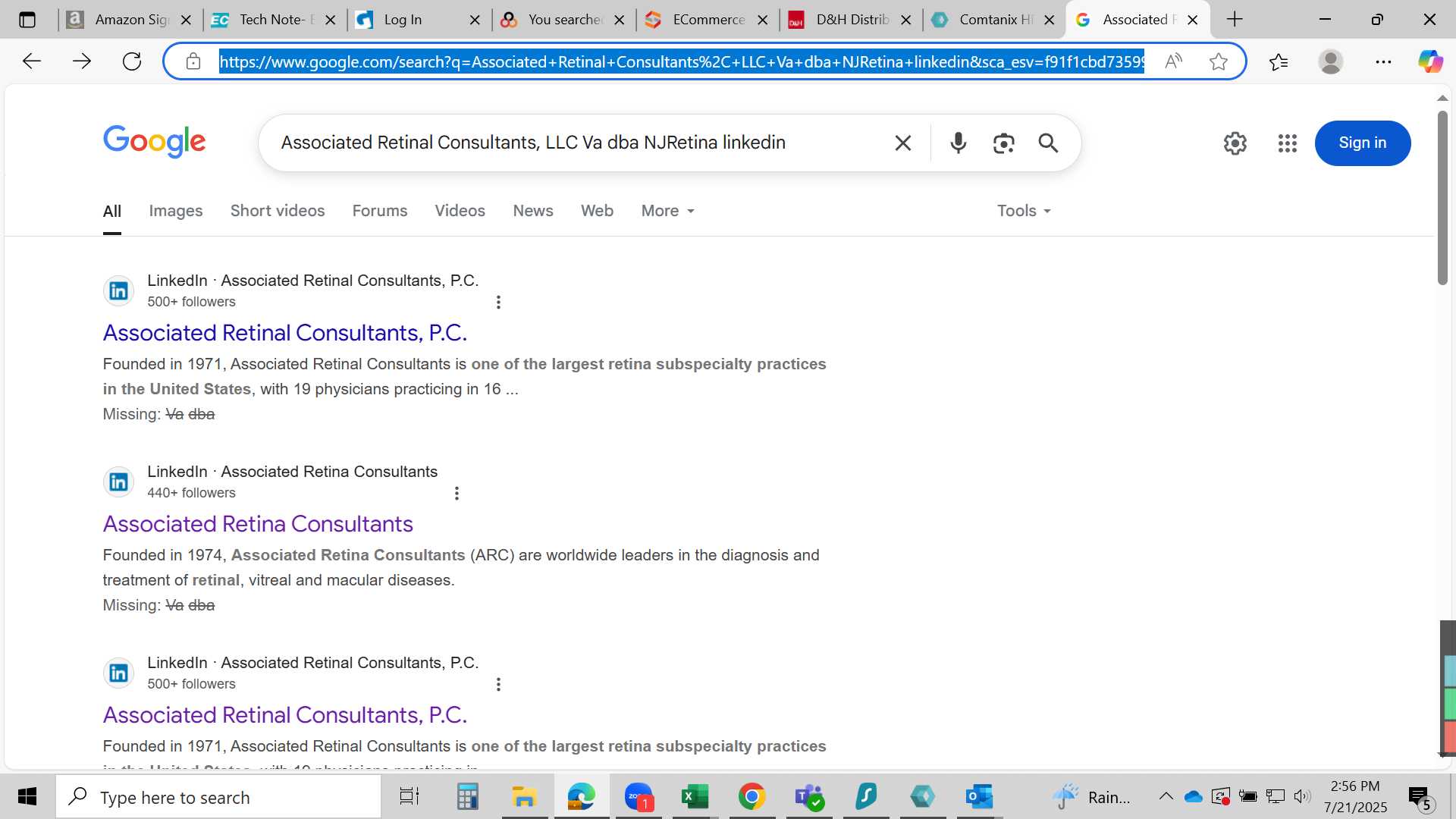Screen dimensions: 1456x819
Task: Open Calculator from the taskbar
Action: pyautogui.click(x=467, y=797)
